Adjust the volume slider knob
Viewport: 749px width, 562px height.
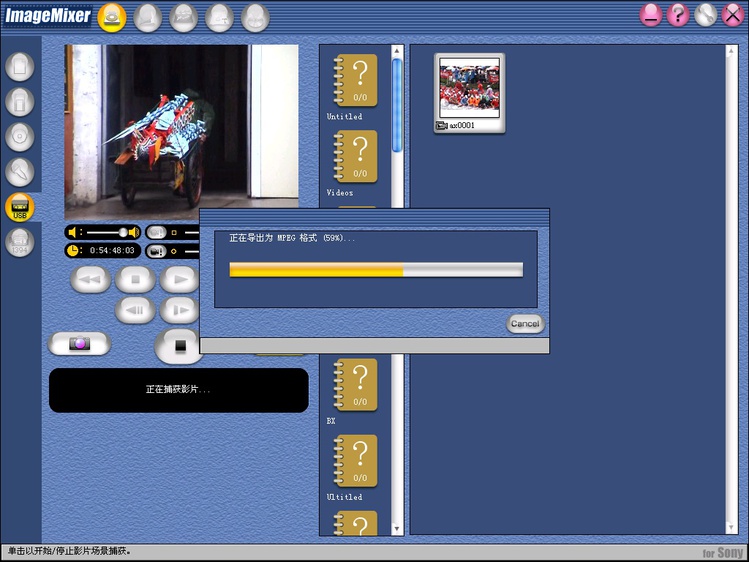[123, 232]
